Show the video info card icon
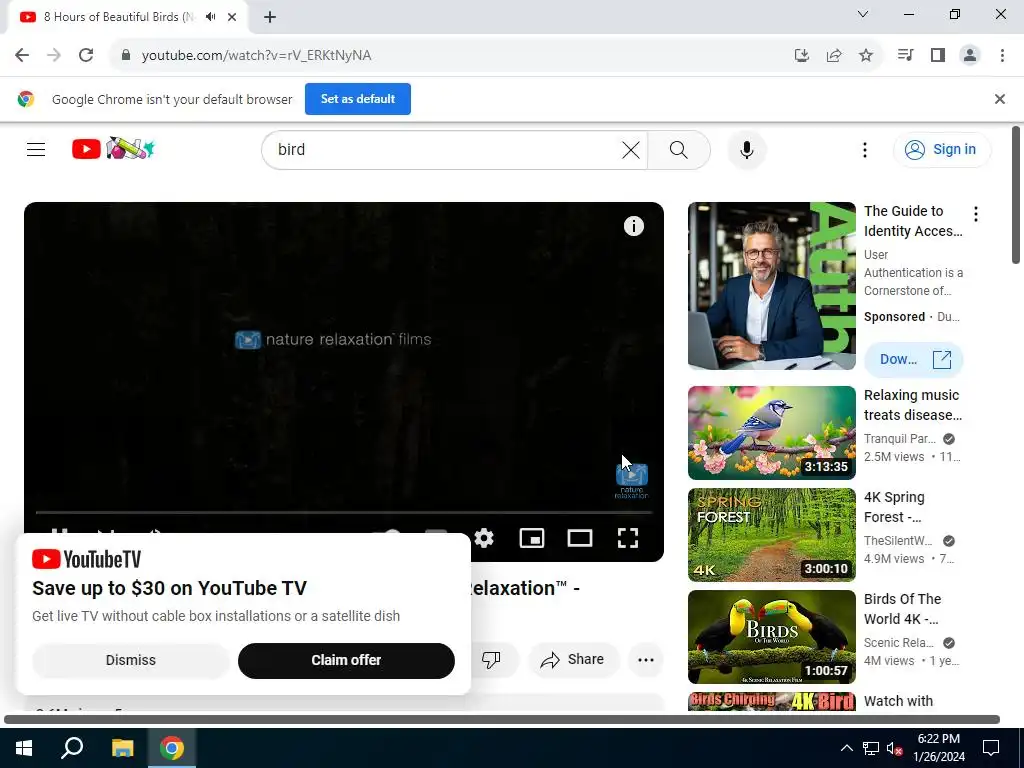 pos(633,226)
